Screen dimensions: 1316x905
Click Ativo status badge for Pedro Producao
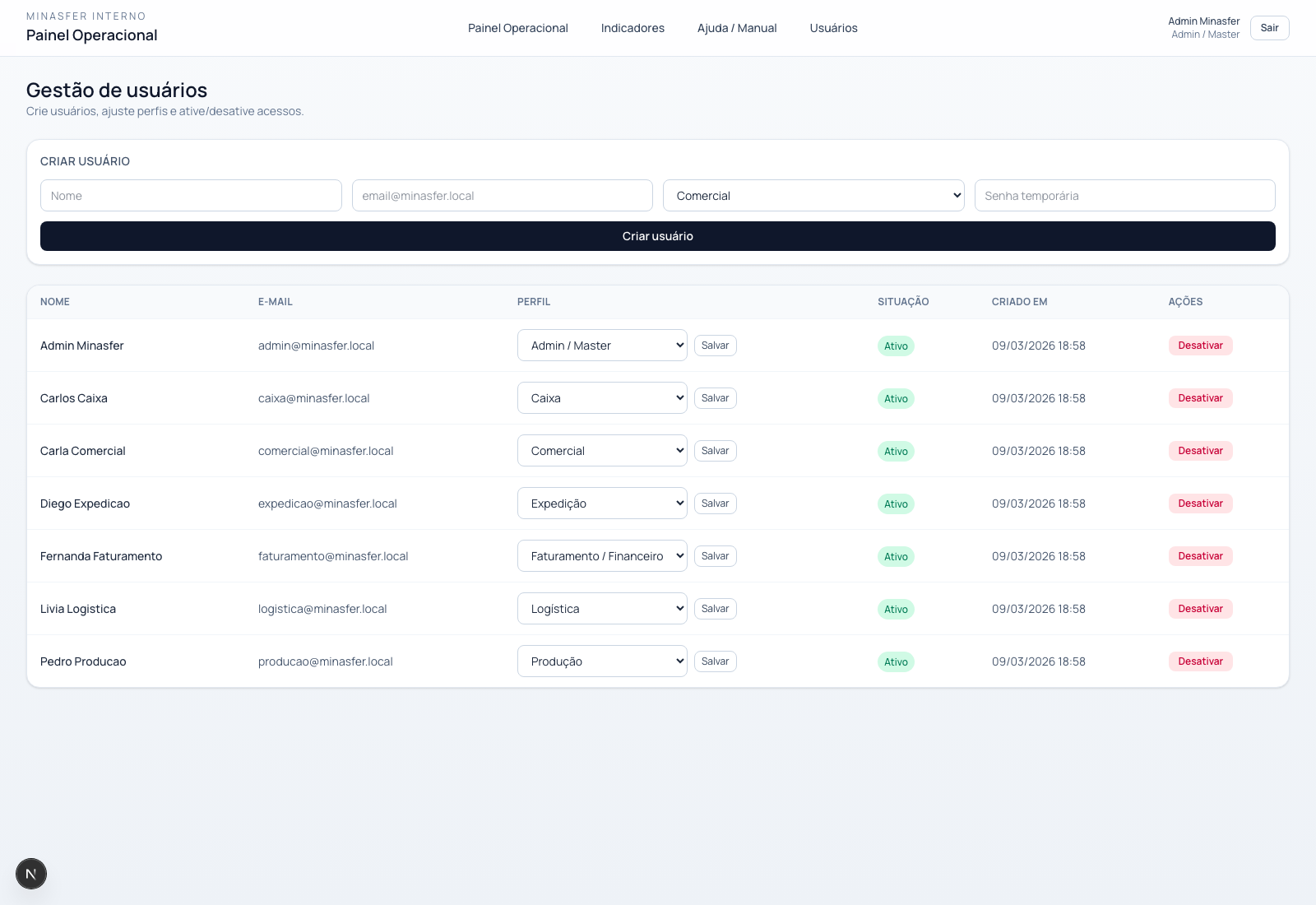[x=896, y=662]
